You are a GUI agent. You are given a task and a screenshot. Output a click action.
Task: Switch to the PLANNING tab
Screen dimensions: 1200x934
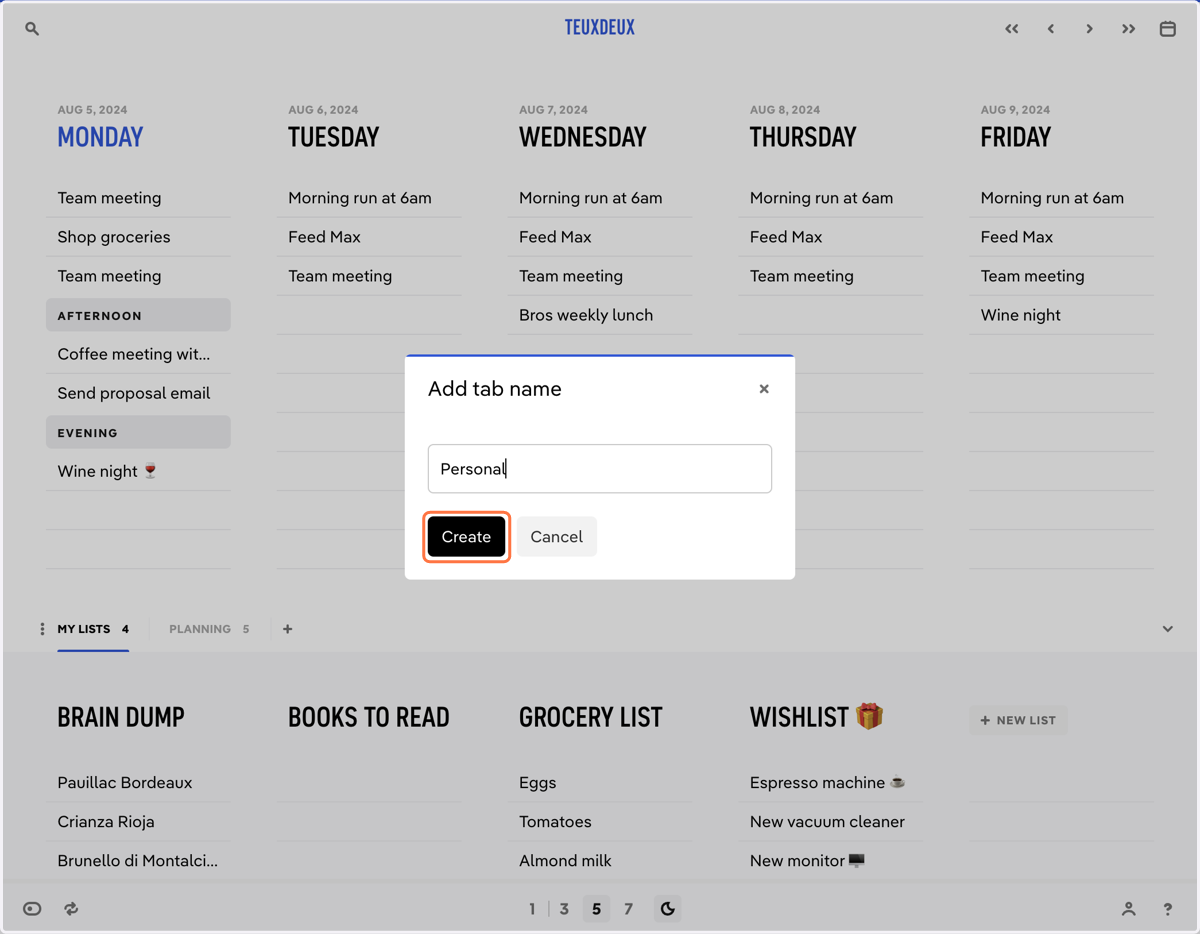(x=209, y=629)
